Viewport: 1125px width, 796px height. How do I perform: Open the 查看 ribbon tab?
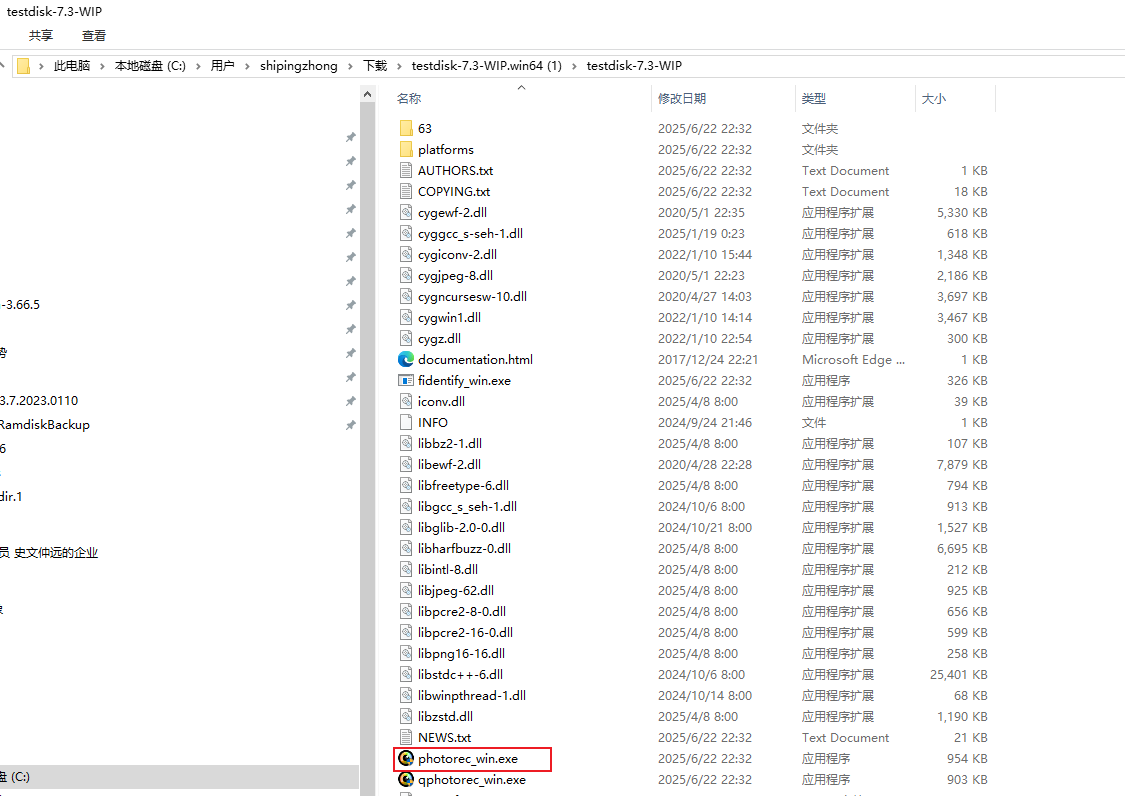tap(94, 35)
